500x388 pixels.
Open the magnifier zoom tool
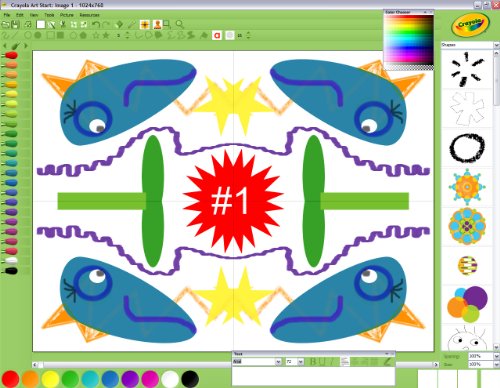(x=180, y=24)
